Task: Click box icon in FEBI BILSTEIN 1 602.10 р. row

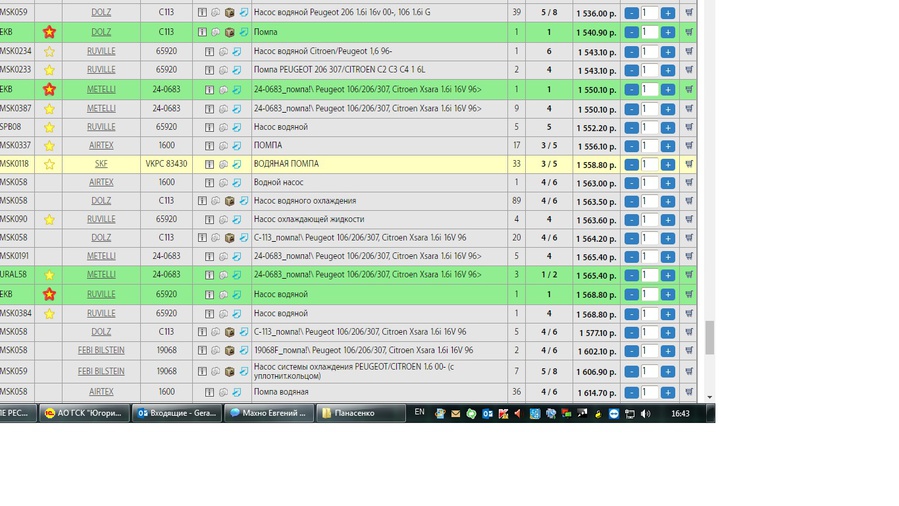Action: tap(229, 351)
